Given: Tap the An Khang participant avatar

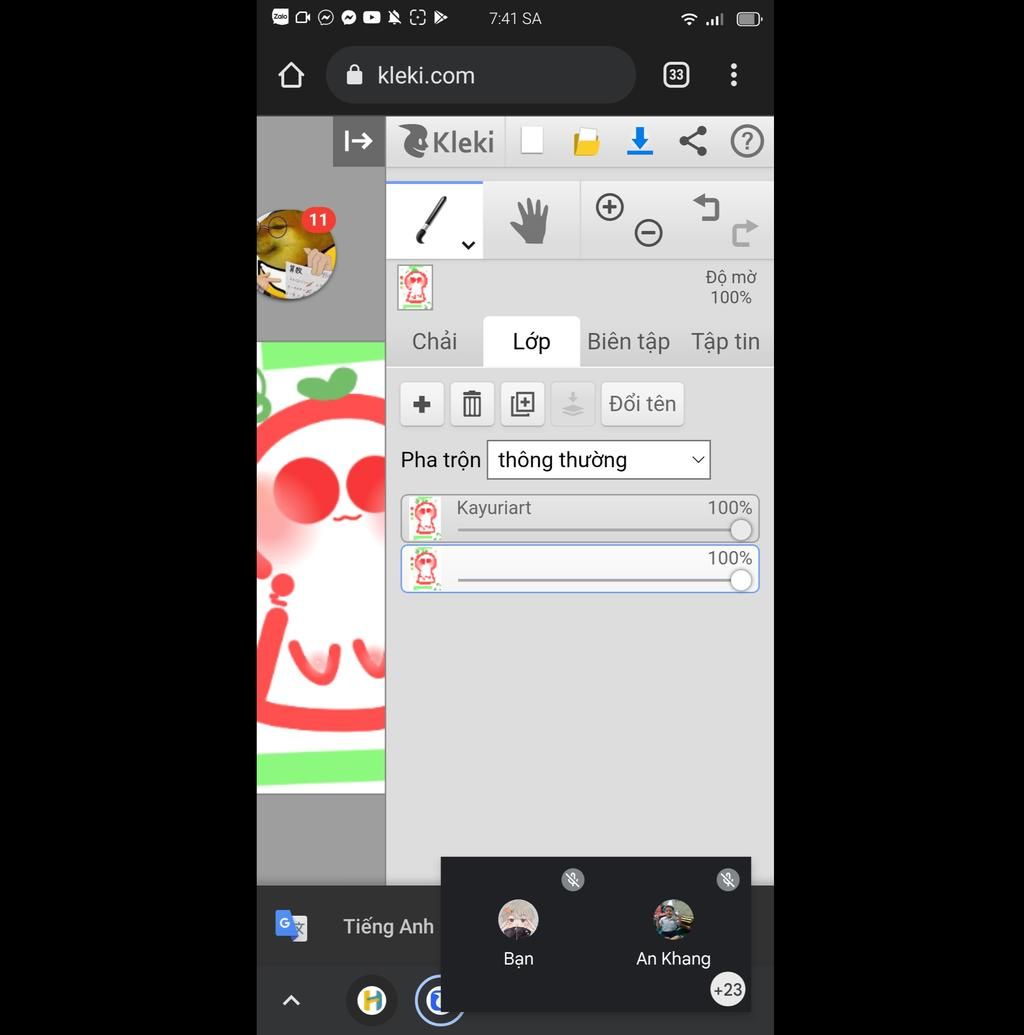Looking at the screenshot, I should pyautogui.click(x=673, y=919).
